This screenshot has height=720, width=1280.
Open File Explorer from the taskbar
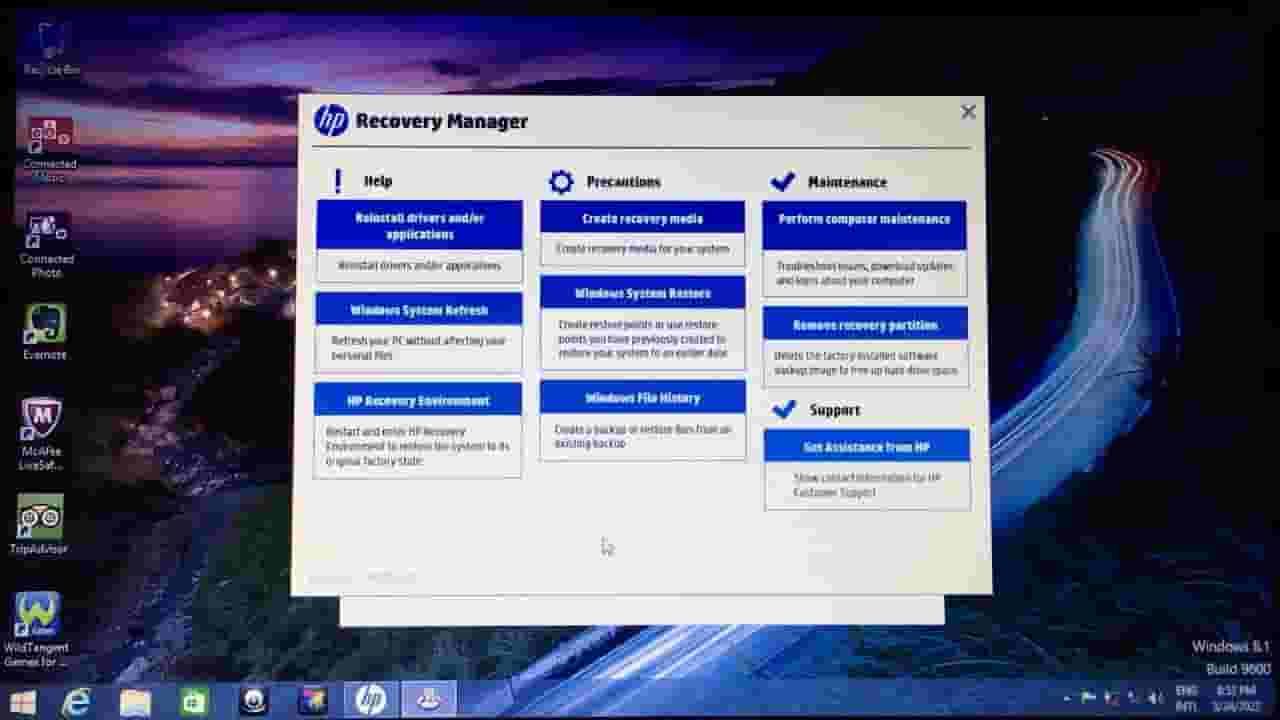click(135, 702)
